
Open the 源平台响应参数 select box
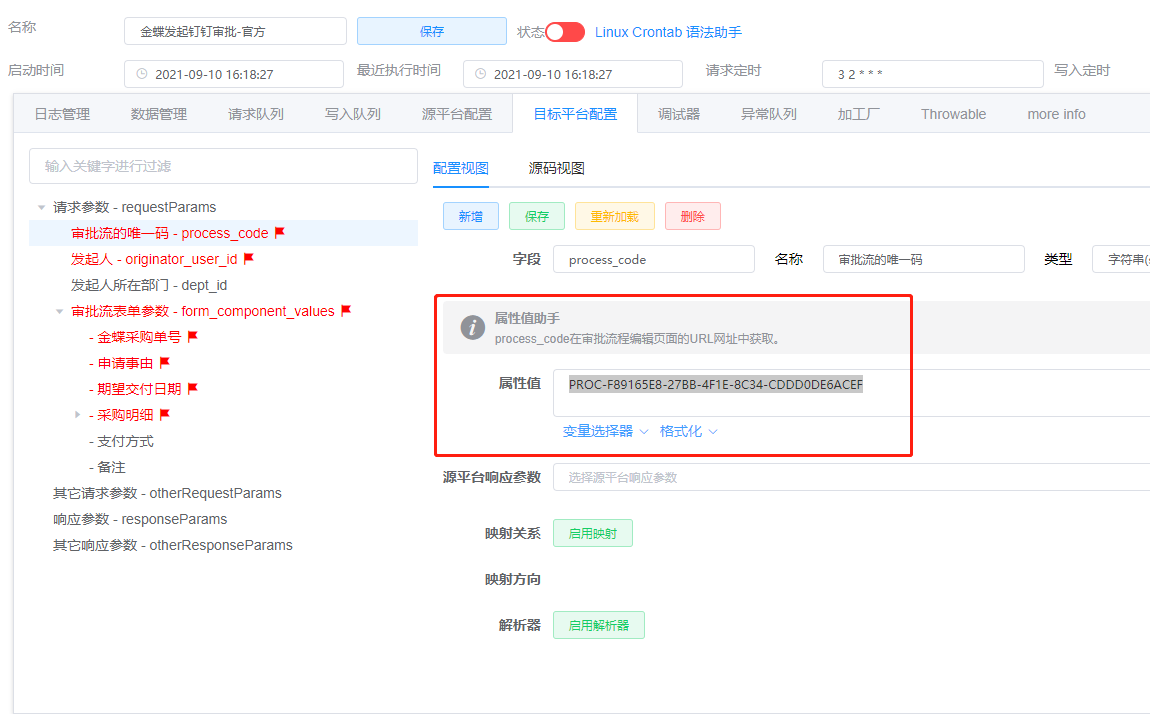coord(851,477)
